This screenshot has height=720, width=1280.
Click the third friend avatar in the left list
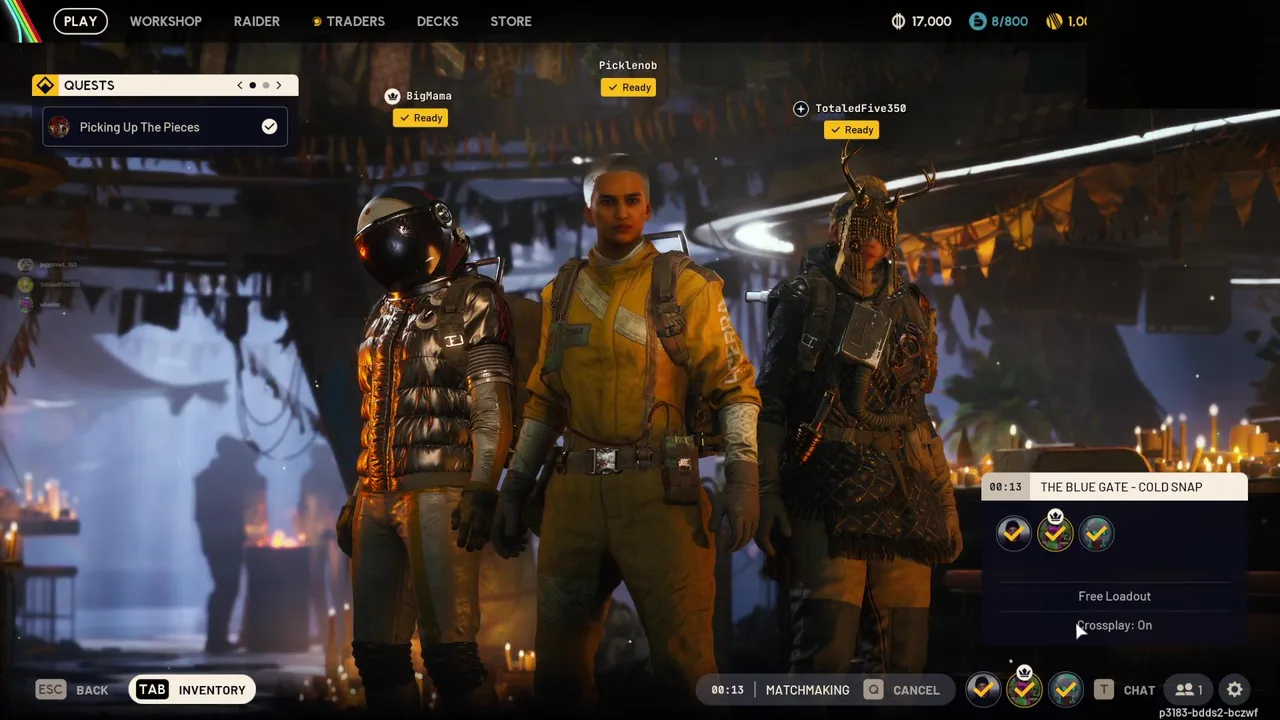25,304
